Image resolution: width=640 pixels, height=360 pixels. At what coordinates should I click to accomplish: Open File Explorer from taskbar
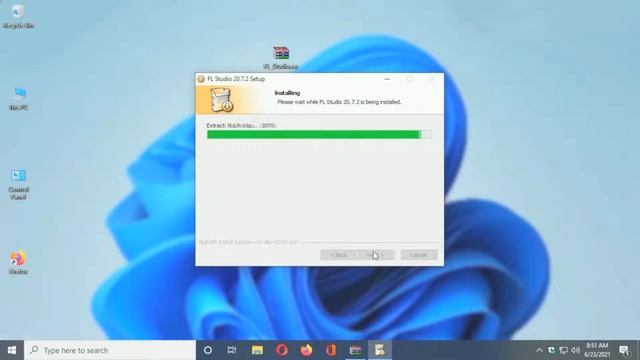(x=257, y=350)
